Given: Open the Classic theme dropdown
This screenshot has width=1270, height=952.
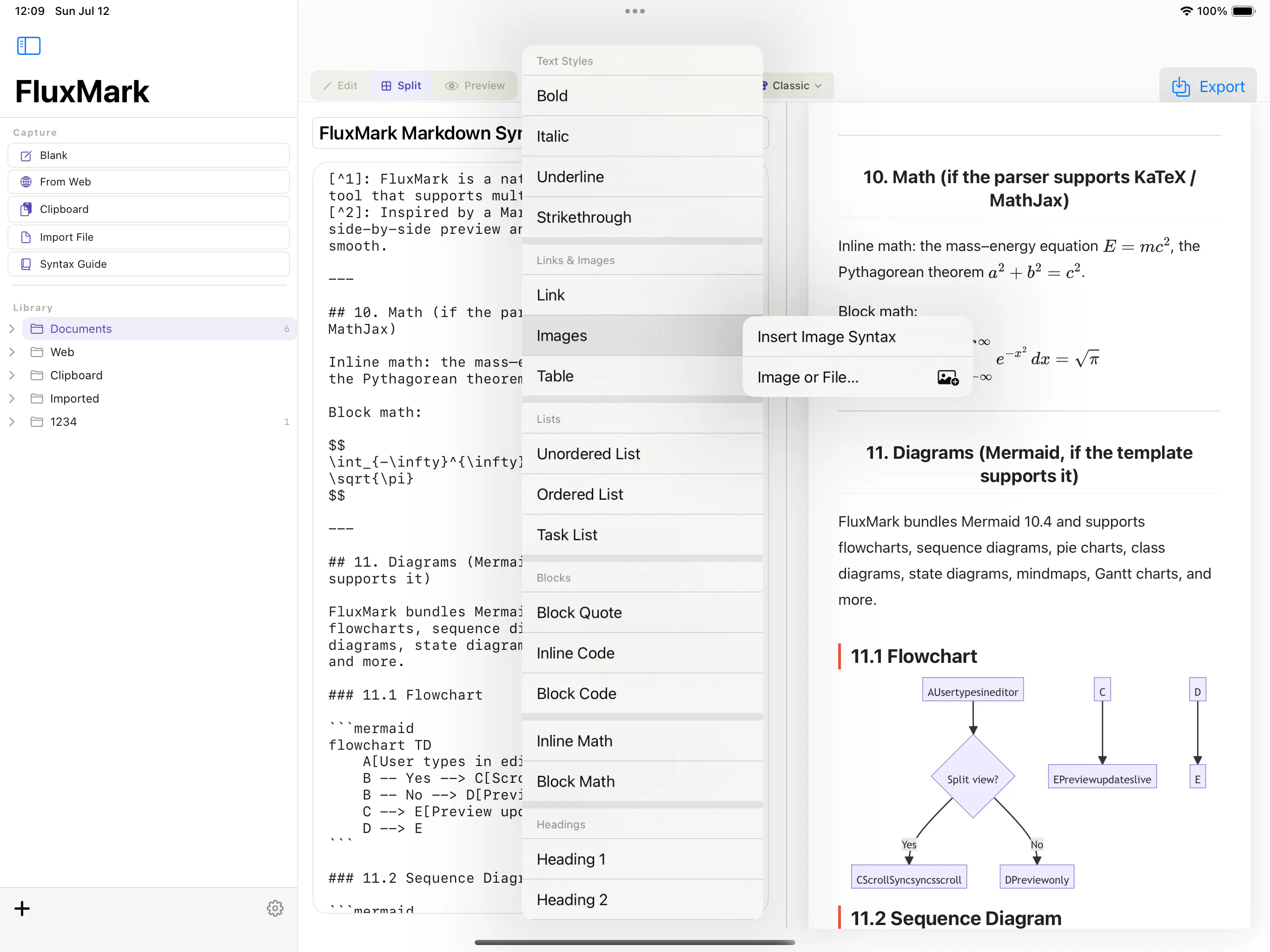Looking at the screenshot, I should (x=797, y=86).
